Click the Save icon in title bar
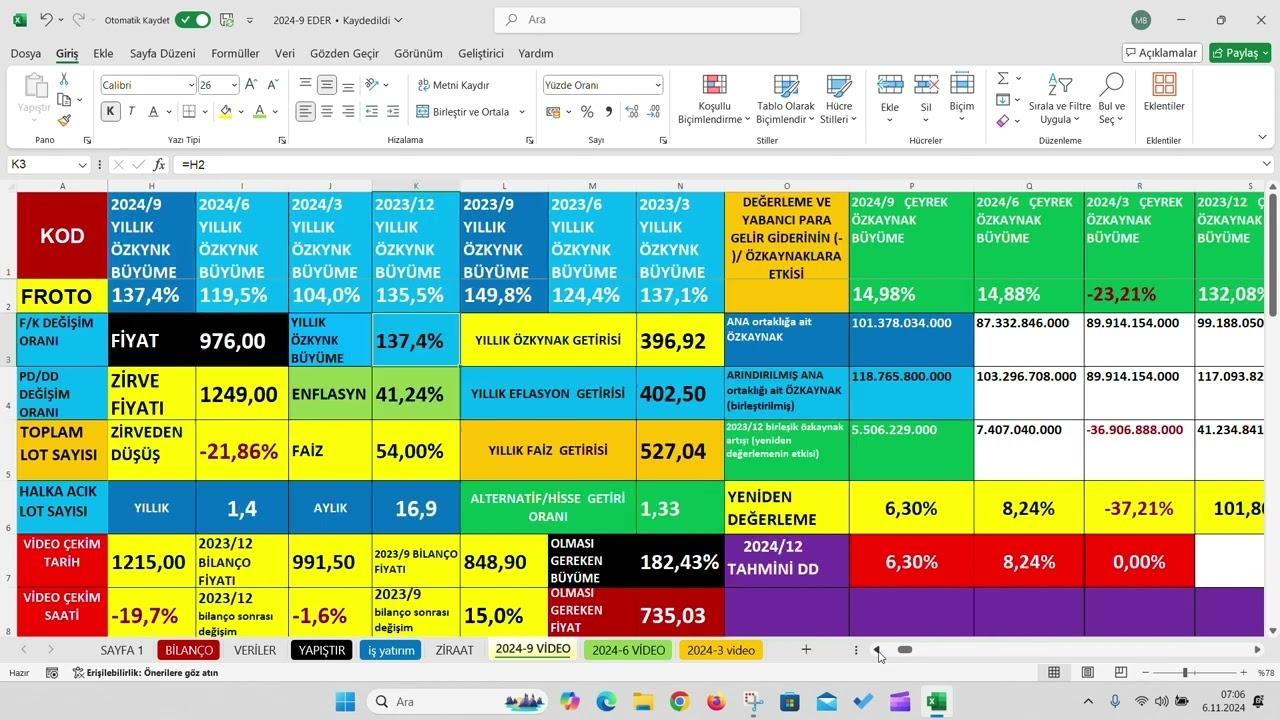This screenshot has height=720, width=1280. (227, 19)
